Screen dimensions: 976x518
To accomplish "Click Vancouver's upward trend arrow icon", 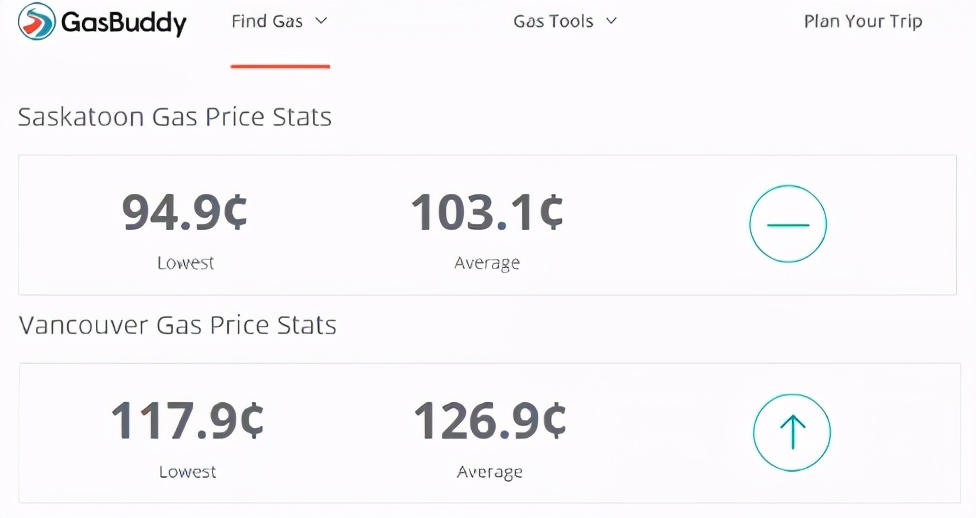I will click(792, 432).
